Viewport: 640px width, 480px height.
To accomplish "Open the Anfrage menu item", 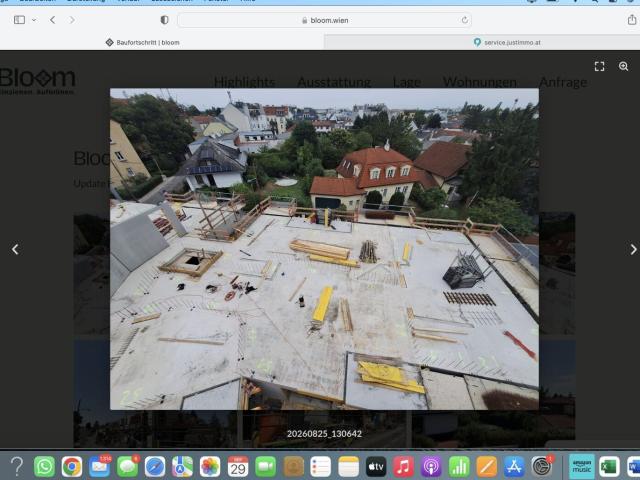I will [x=563, y=82].
